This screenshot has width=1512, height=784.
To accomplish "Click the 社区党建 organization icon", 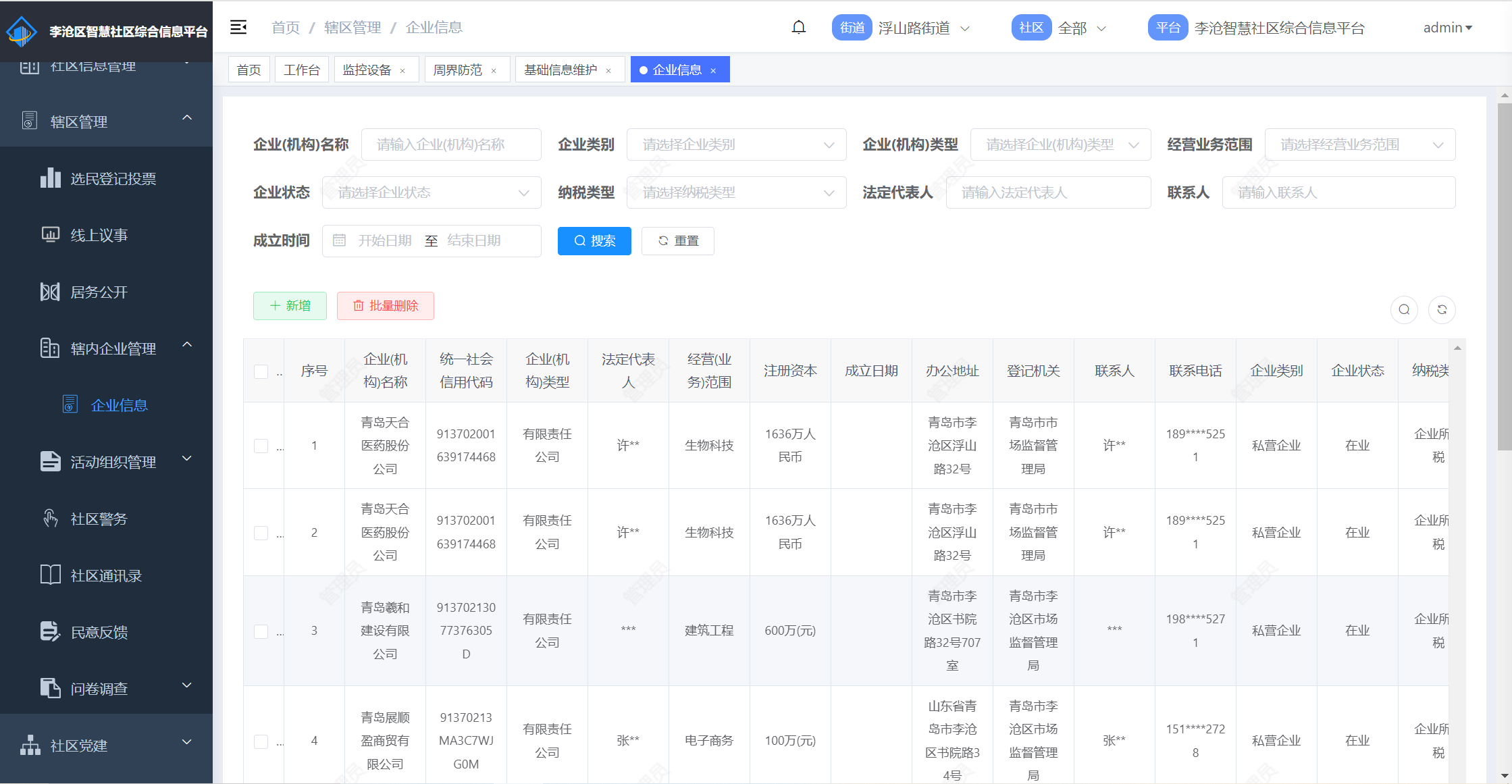I will (x=30, y=746).
